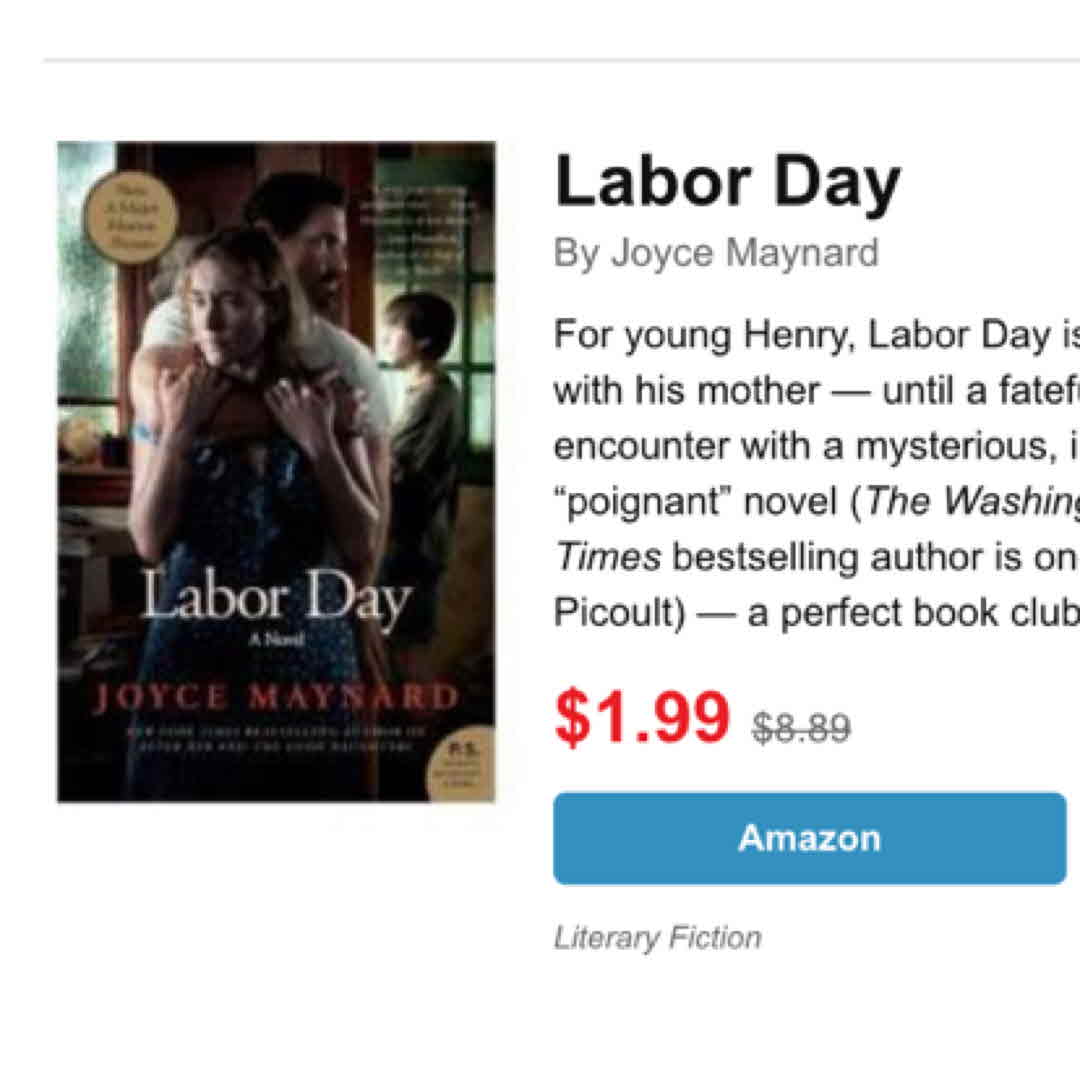This screenshot has width=1080, height=1080.
Task: Click the crossed-out $8.89 original price
Action: pyautogui.click(x=801, y=727)
